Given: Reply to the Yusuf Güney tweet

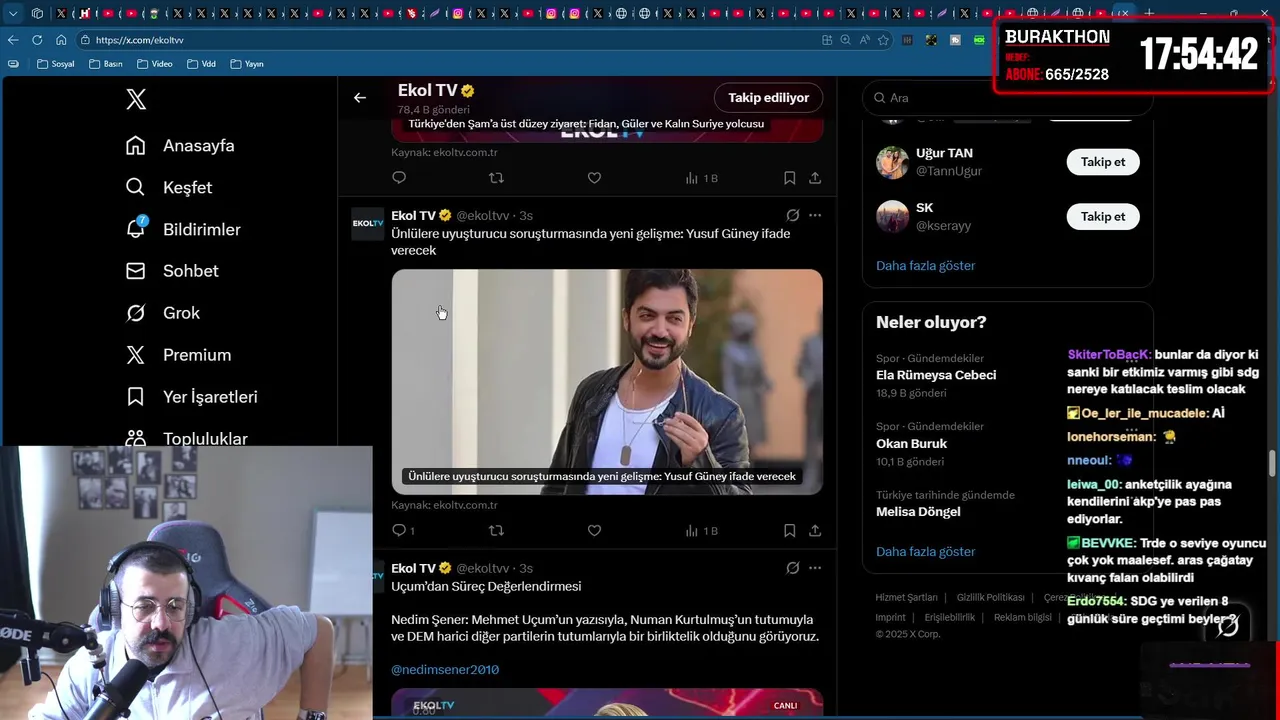Looking at the screenshot, I should [399, 530].
